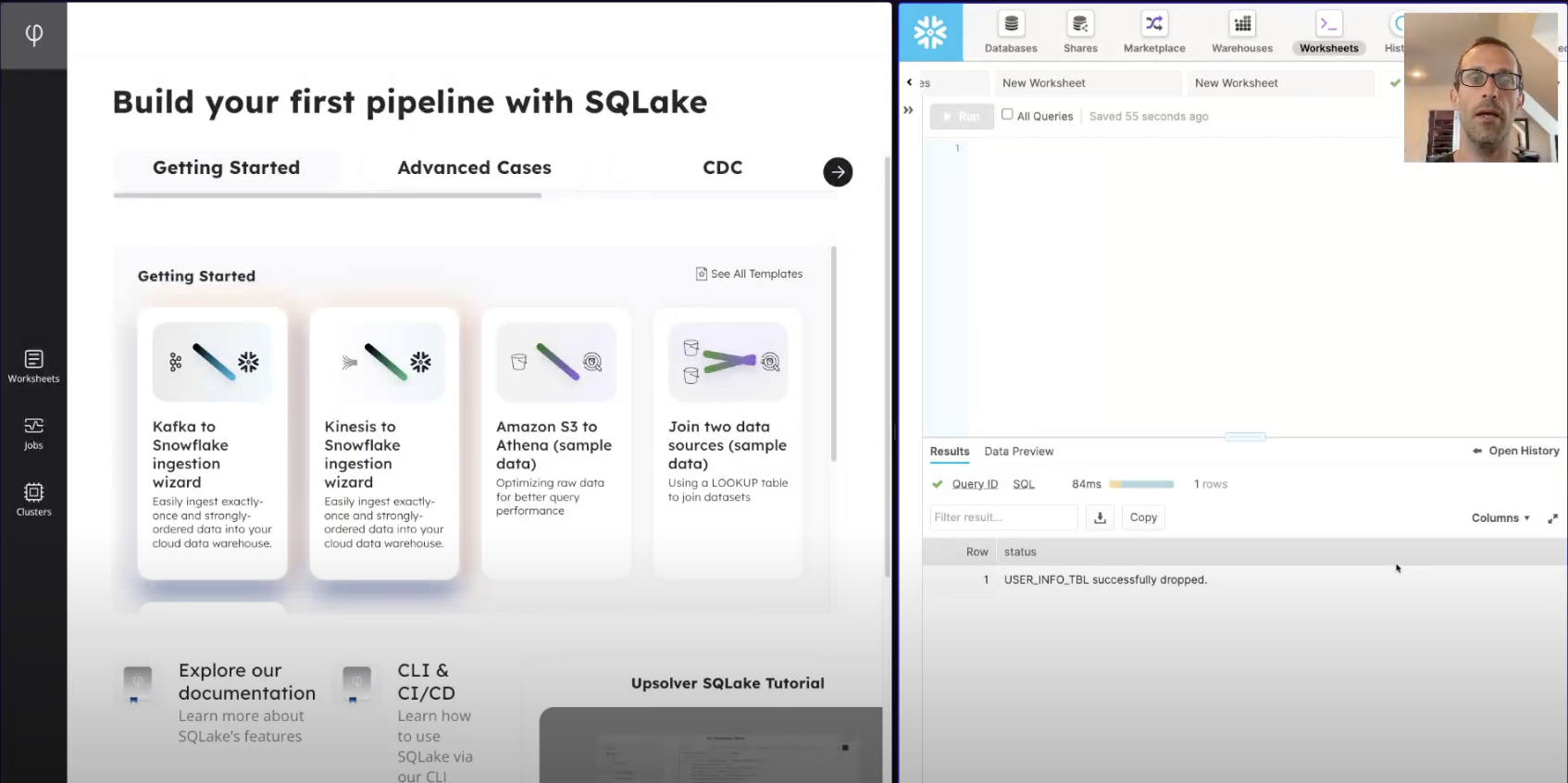Image resolution: width=1568 pixels, height=783 pixels.
Task: Open the Columns dropdown
Action: (1500, 518)
